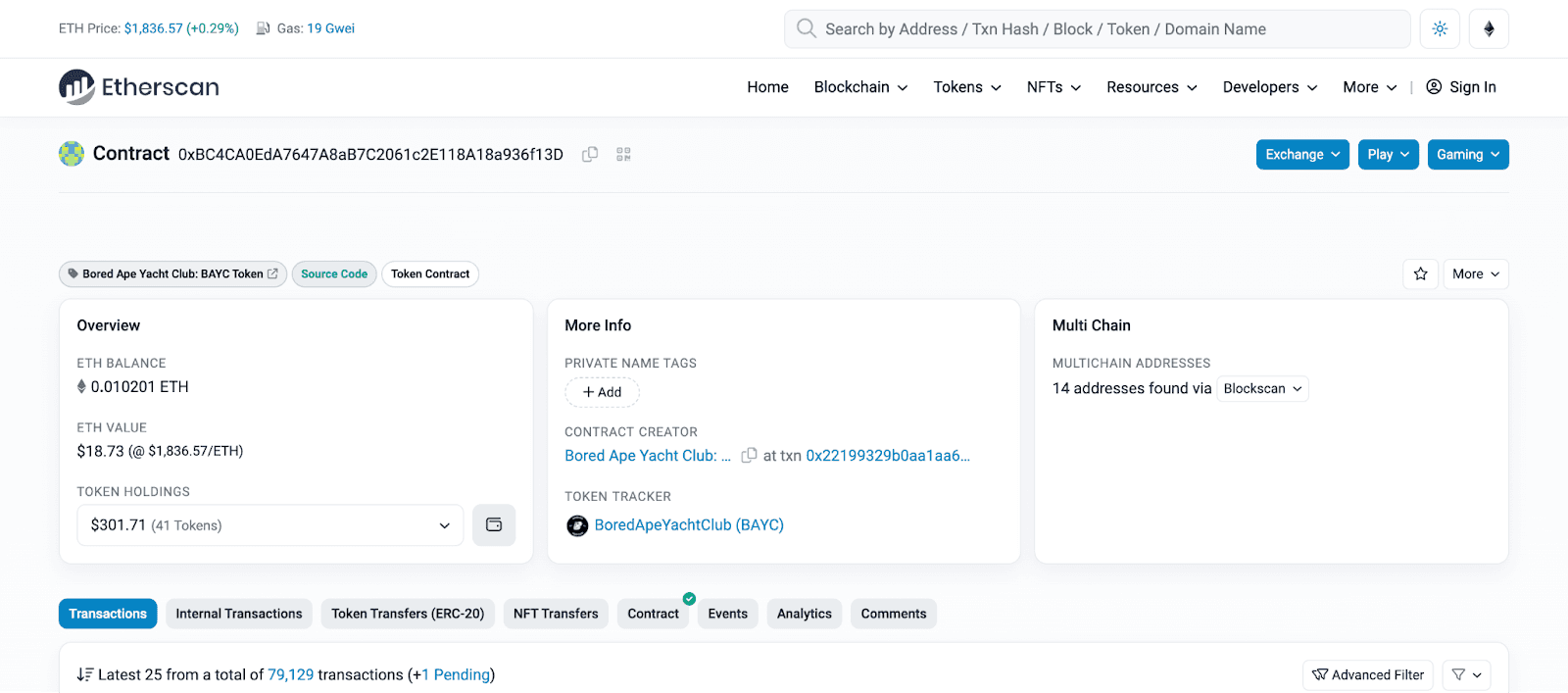1568x693 pixels.
Task: Expand the token holdings $301.71 dropdown
Action: coord(270,525)
